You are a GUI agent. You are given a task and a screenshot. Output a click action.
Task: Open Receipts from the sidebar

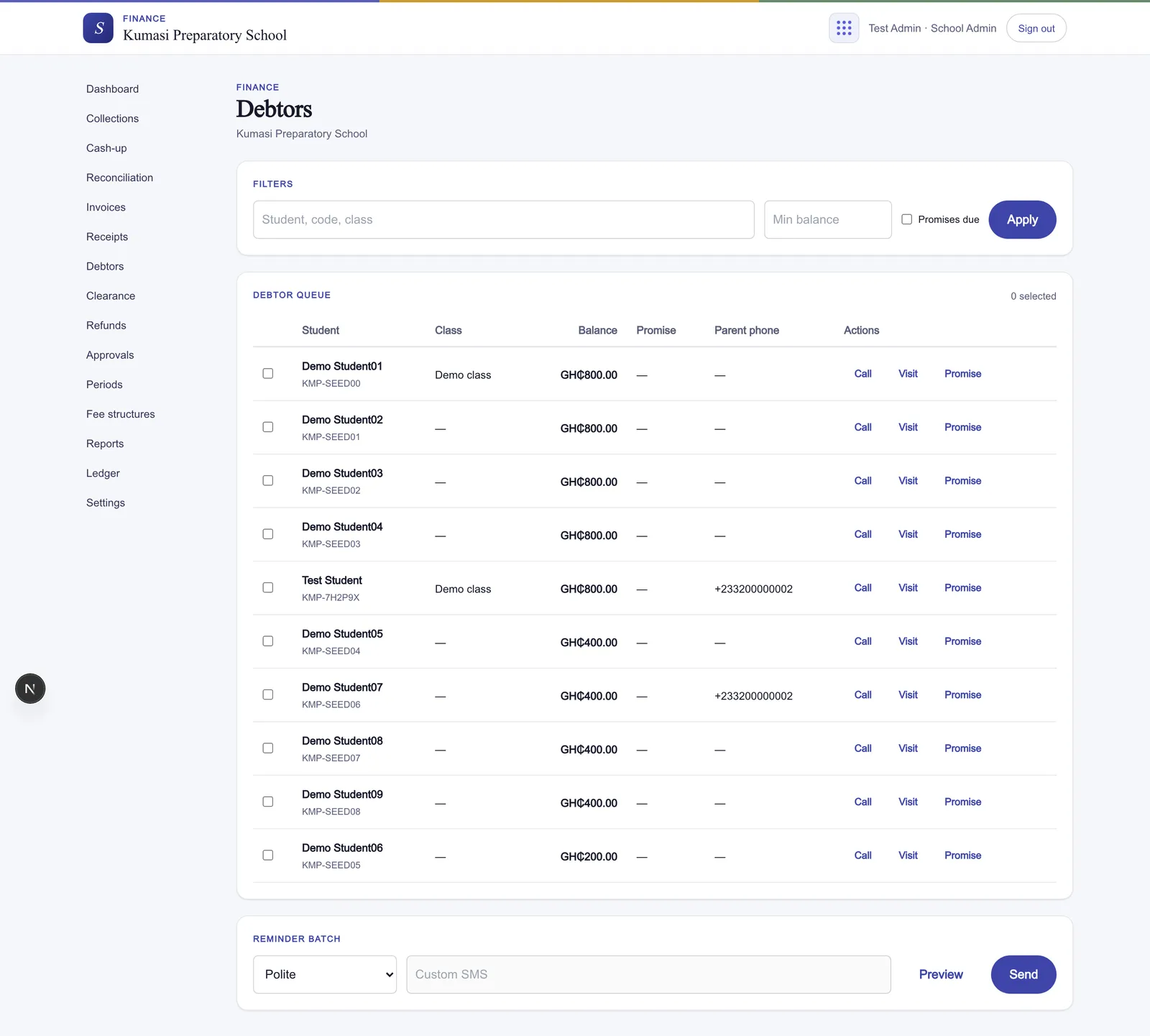(107, 237)
